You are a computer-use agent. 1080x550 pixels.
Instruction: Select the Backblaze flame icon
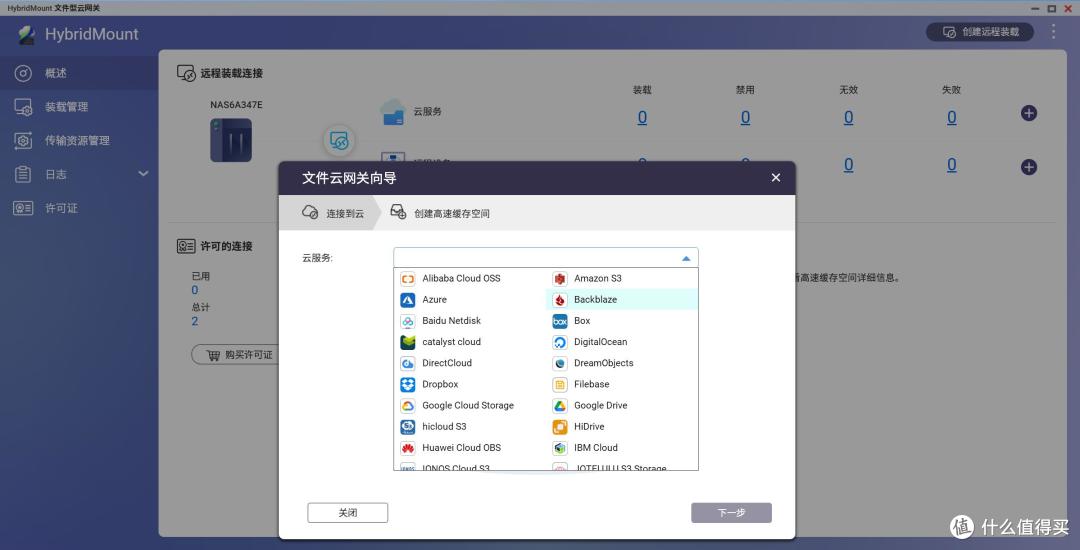point(560,300)
